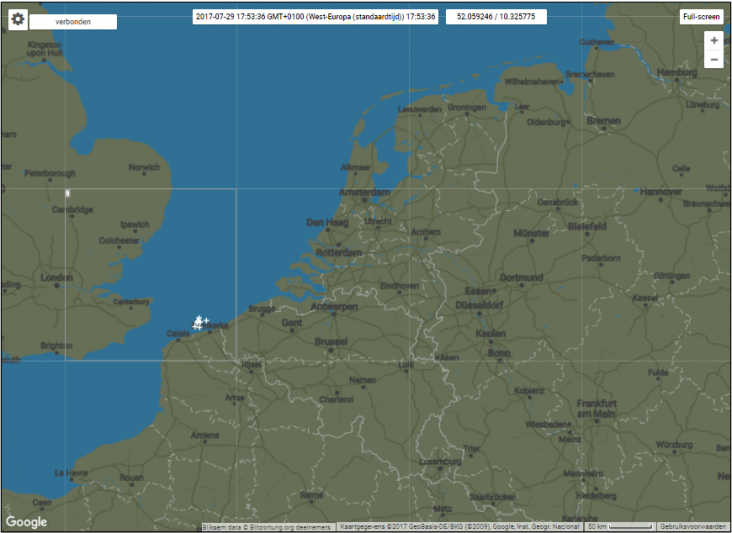The image size is (732, 533).
Task: Click the 'verbonden' connection status box
Action: 73,21
